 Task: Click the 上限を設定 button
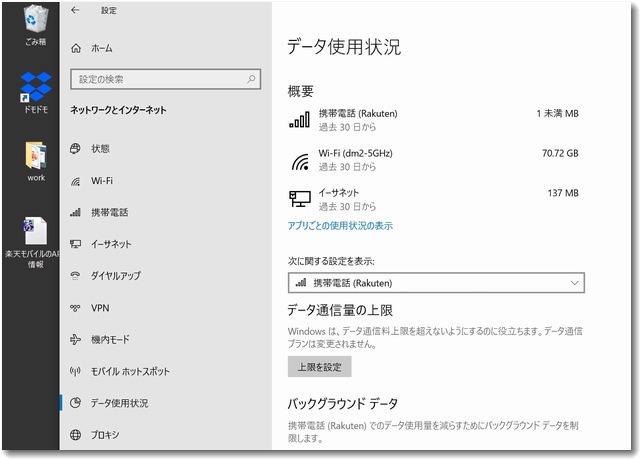coord(319,367)
